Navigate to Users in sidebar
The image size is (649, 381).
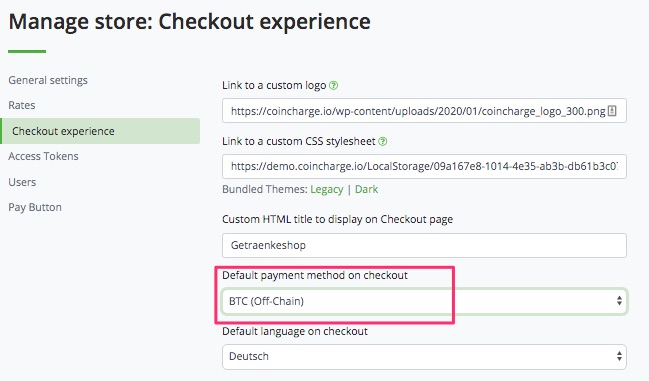(x=22, y=182)
